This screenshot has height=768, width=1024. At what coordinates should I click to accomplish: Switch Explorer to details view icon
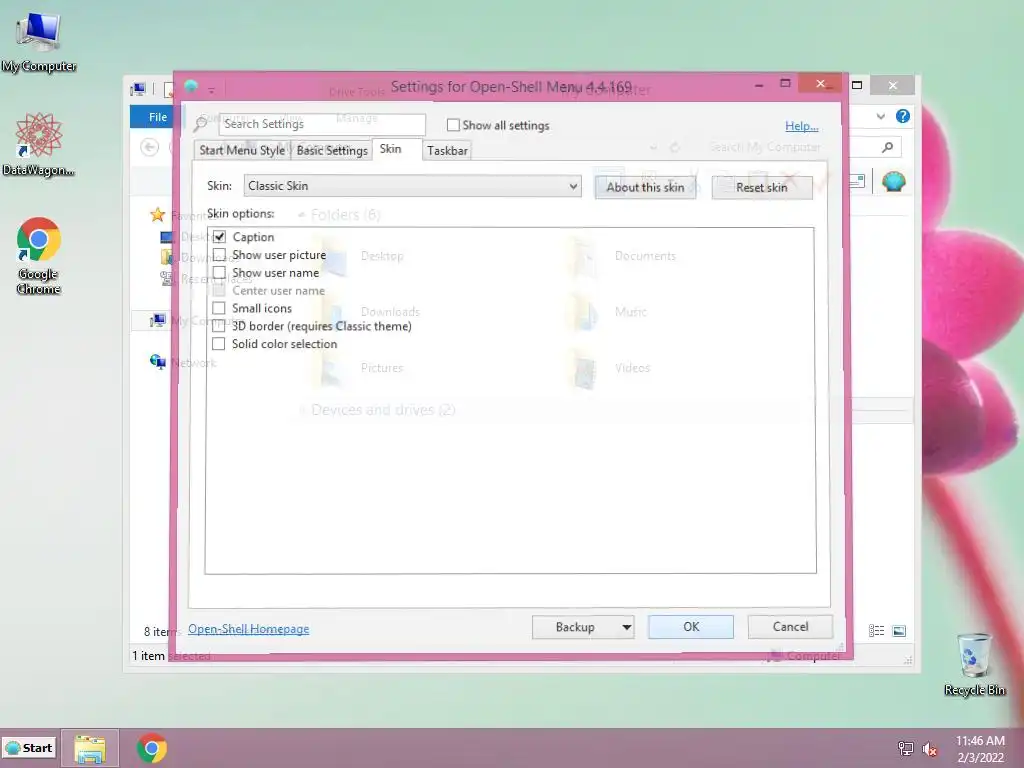pos(876,631)
